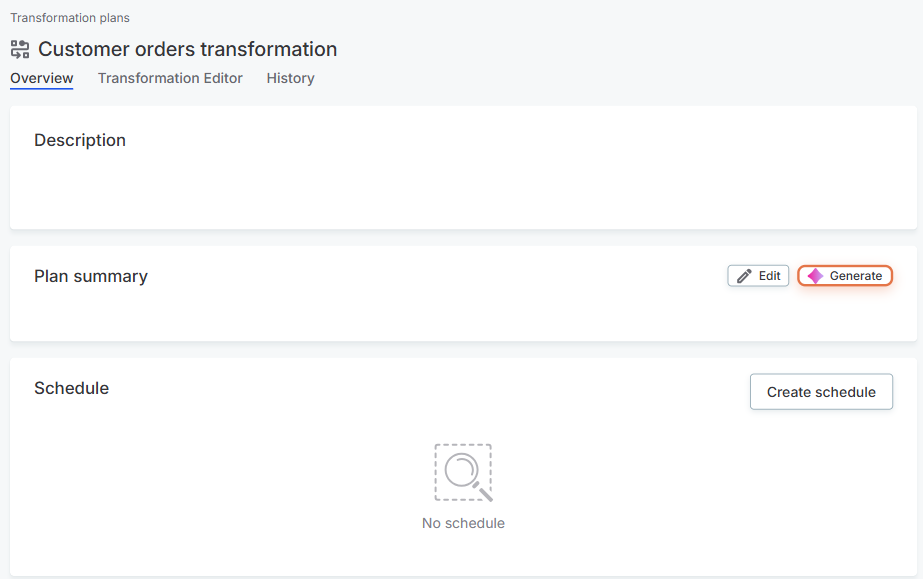
Task: Click the Plan summary section heading
Action: [91, 276]
